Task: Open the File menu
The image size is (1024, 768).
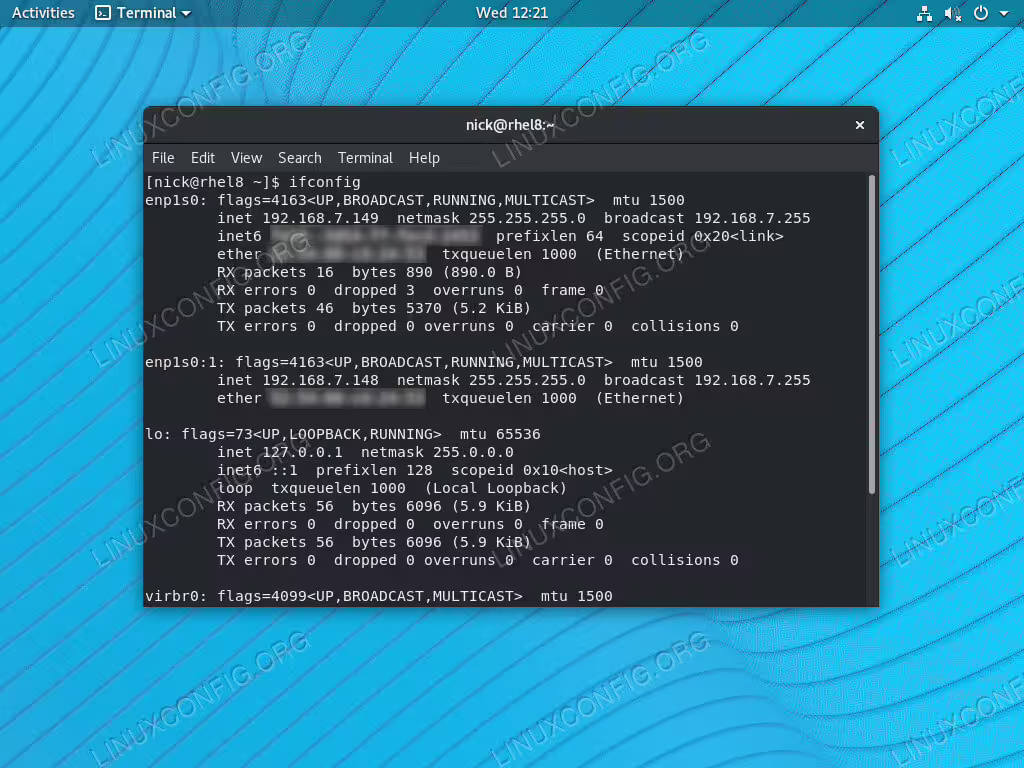Action: (x=163, y=158)
